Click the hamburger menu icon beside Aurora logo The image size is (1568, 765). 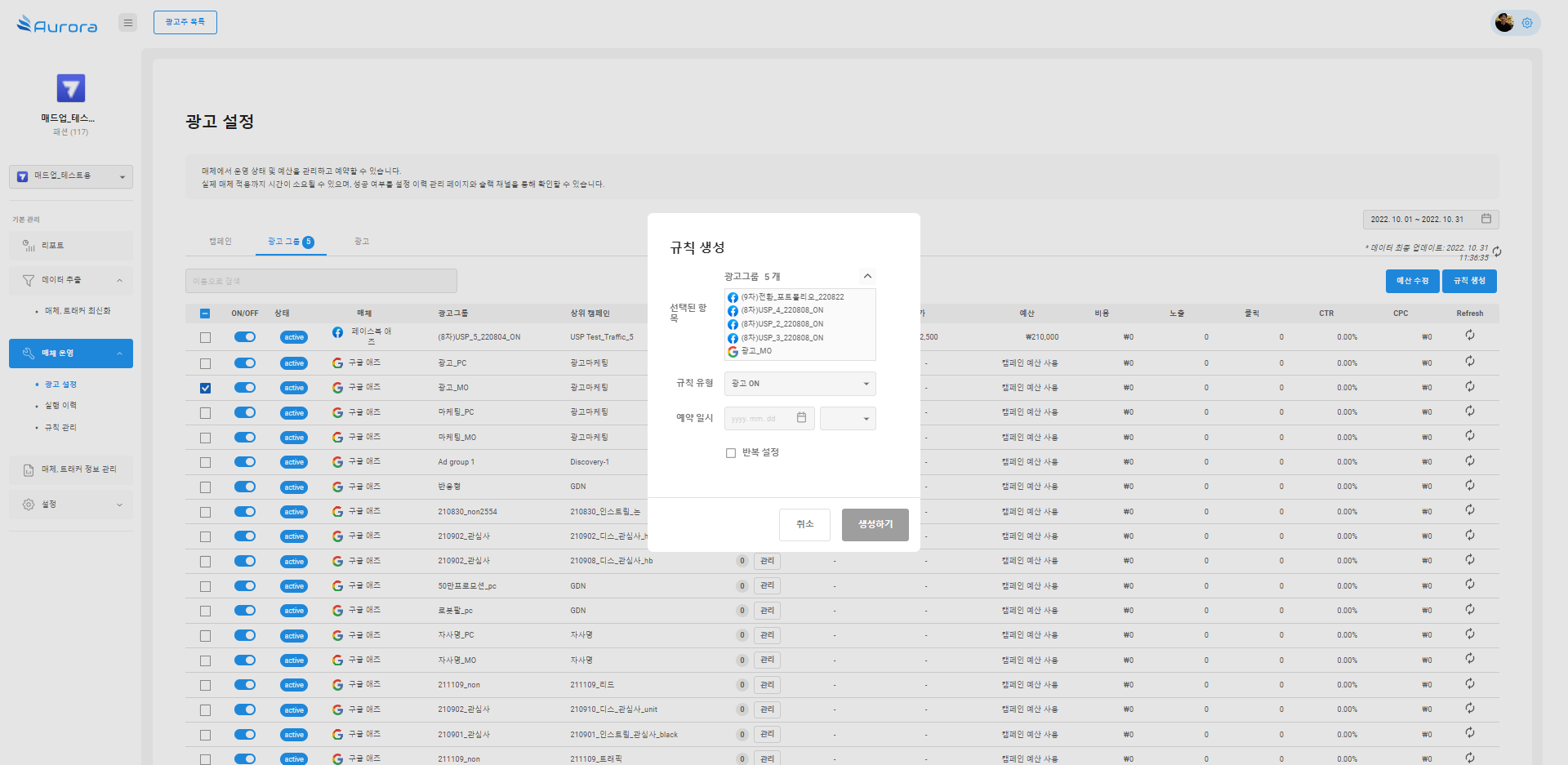127,23
